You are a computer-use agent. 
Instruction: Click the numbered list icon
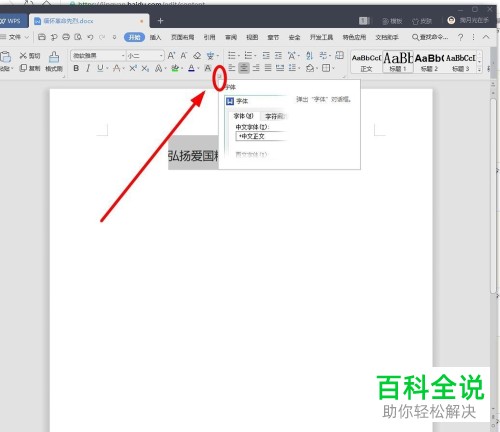248,55
